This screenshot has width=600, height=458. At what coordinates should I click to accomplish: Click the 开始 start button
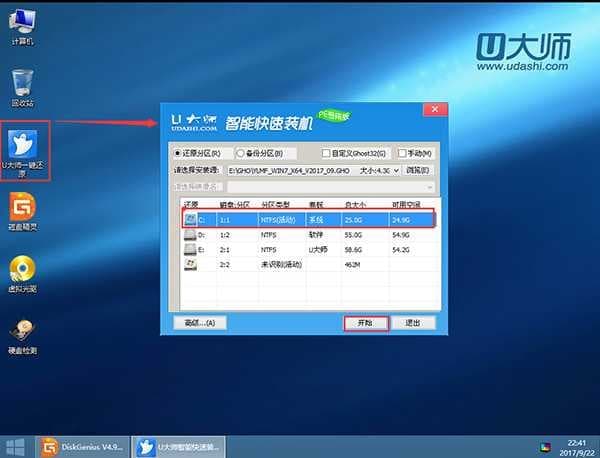click(x=366, y=323)
